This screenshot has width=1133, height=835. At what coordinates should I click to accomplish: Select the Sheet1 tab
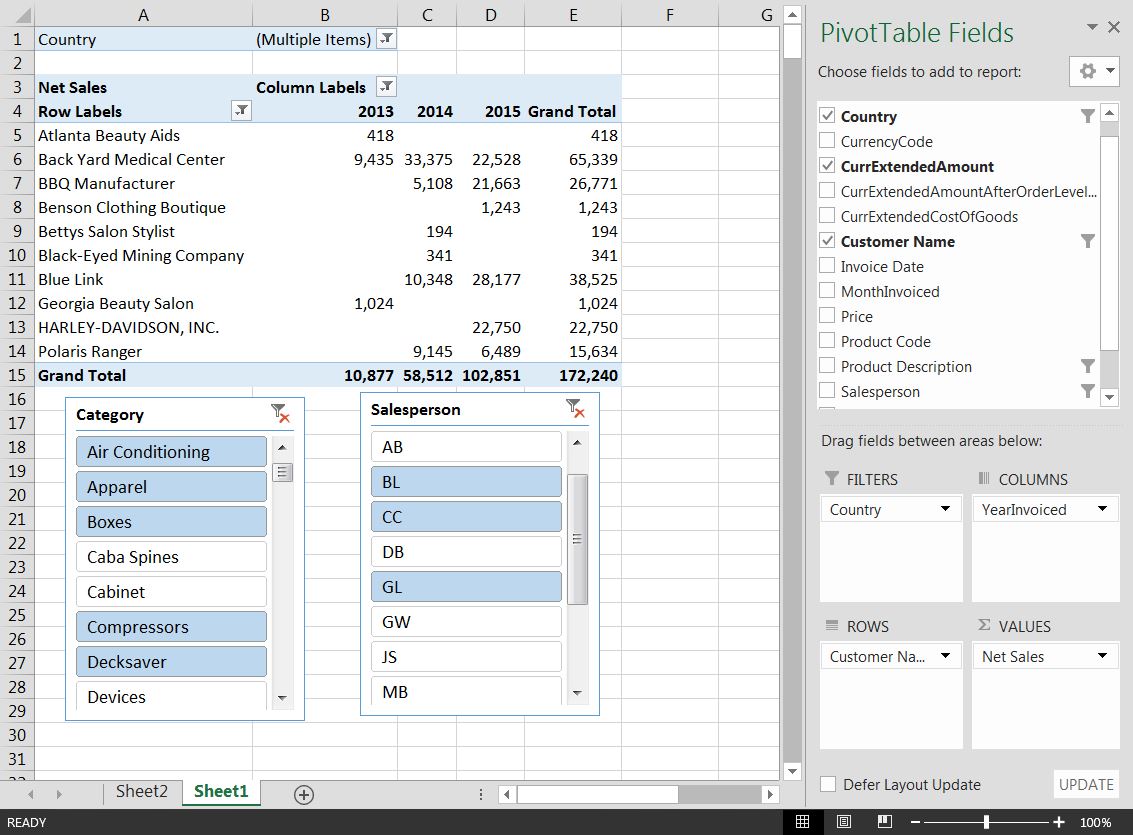[221, 791]
